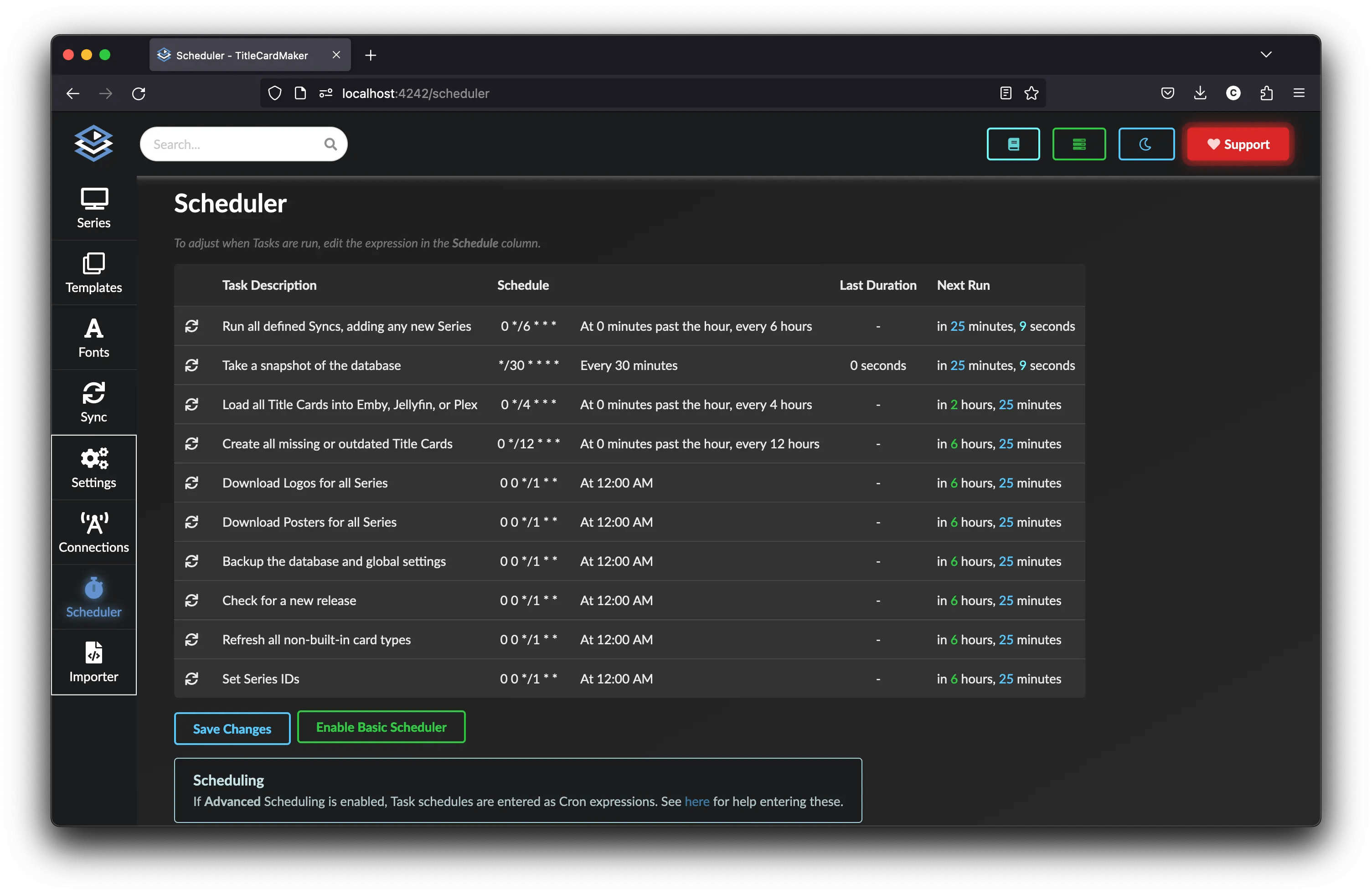Open the Series page in sidebar
Image resolution: width=1372 pixels, height=894 pixels.
93,208
